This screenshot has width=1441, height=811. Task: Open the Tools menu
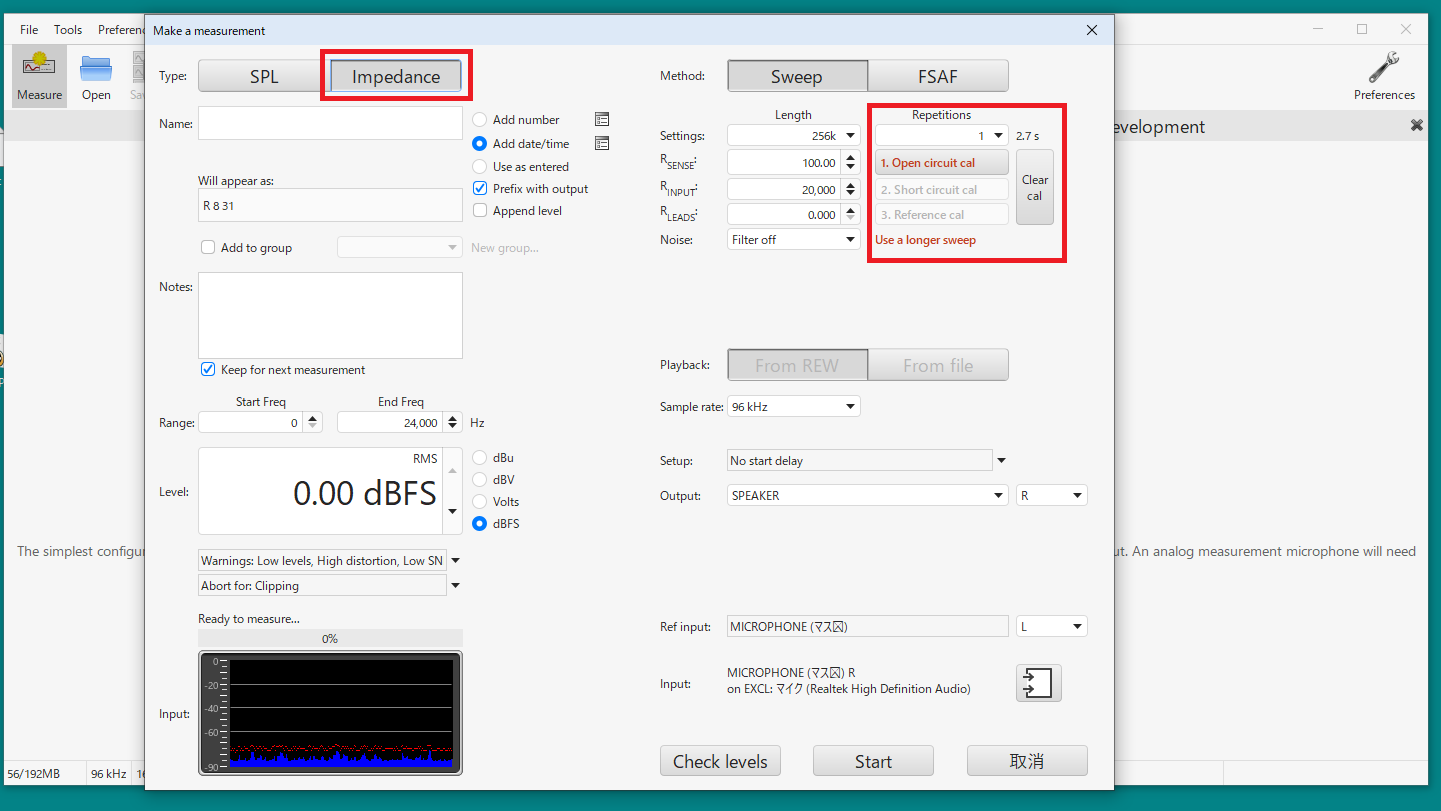click(x=68, y=30)
